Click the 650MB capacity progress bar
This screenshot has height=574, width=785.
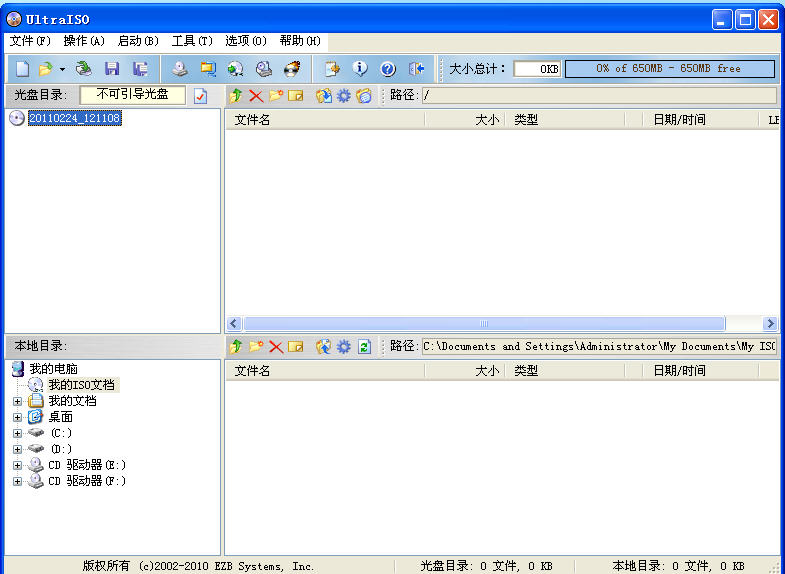tap(669, 69)
